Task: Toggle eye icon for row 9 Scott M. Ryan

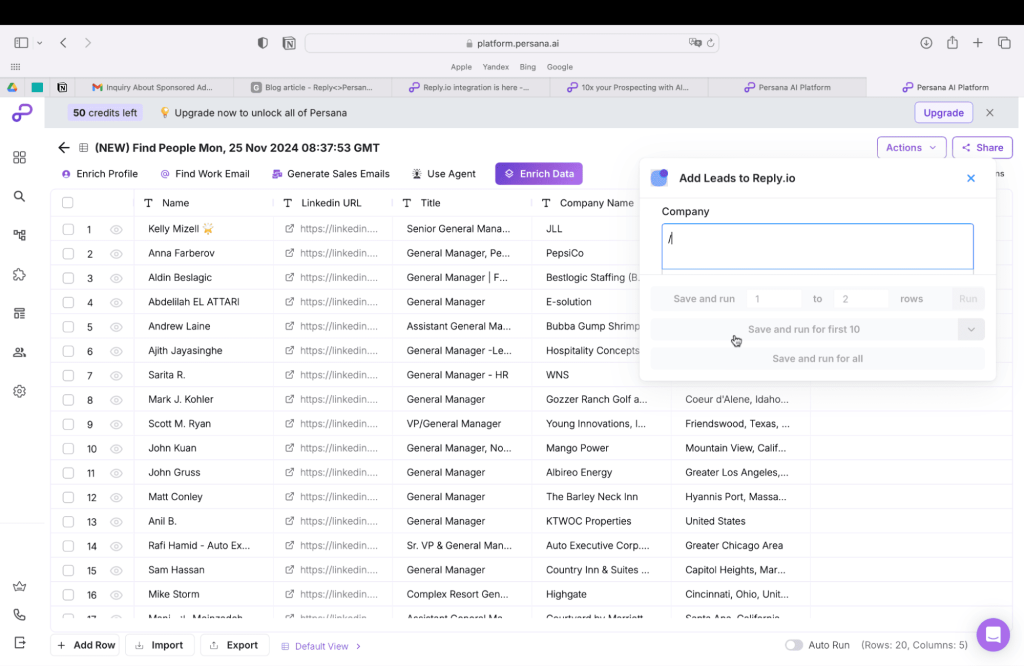Action: point(116,424)
